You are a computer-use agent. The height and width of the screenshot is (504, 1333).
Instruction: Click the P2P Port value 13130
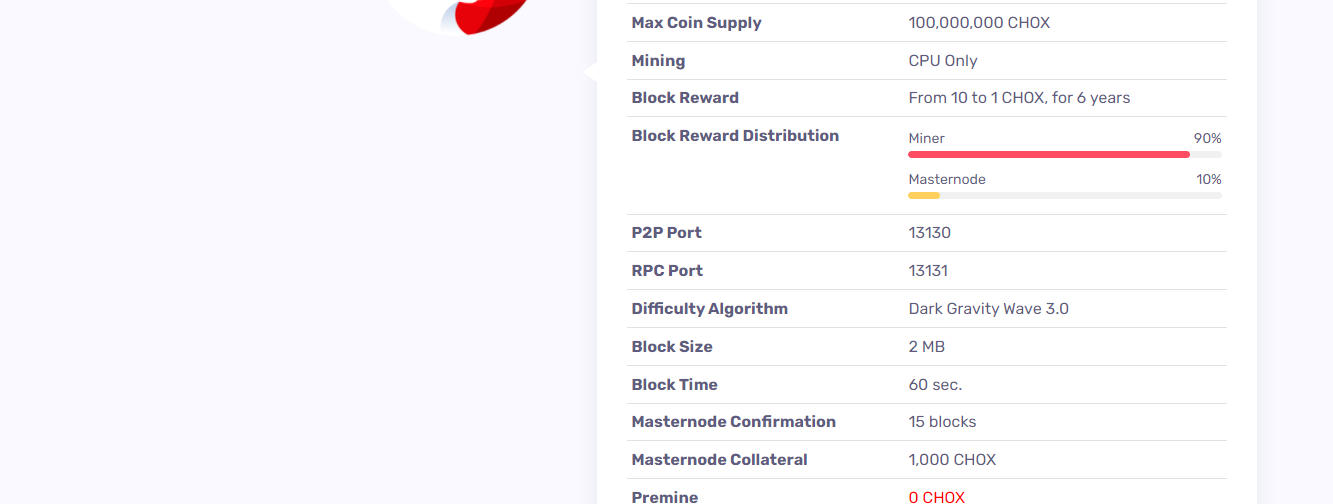pyautogui.click(x=929, y=233)
